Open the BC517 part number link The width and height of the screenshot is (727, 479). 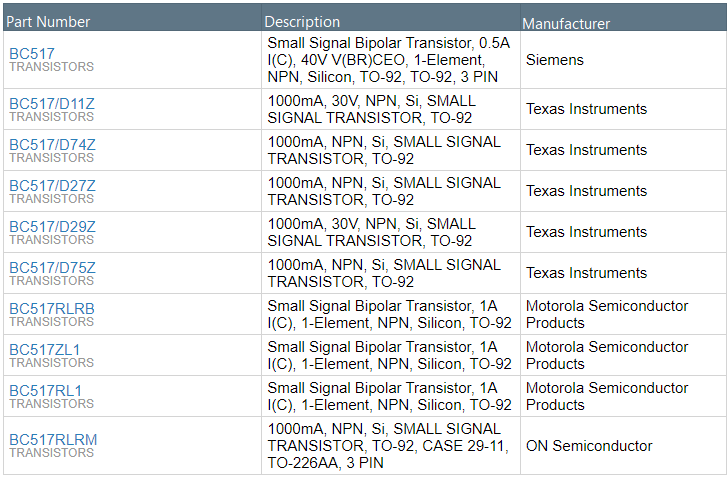click(32, 53)
